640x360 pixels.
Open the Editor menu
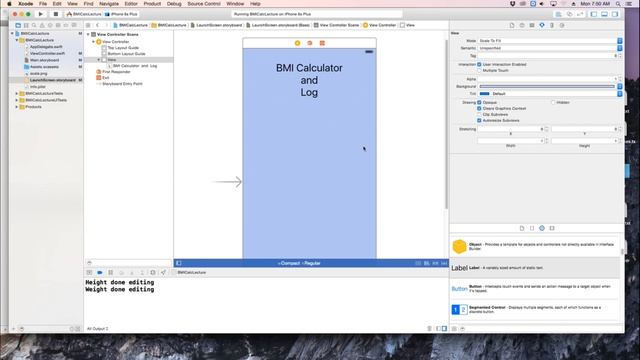pos(131,4)
